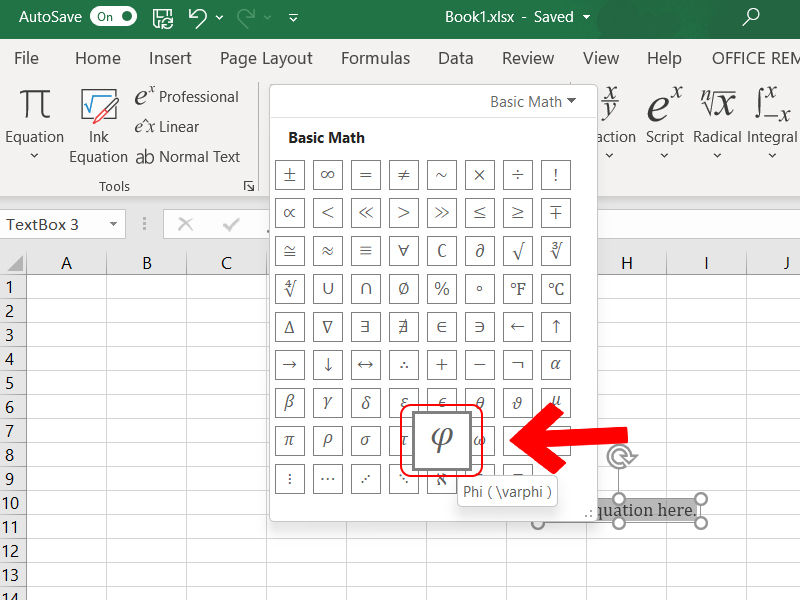Insert the infinity symbol

pyautogui.click(x=327, y=175)
